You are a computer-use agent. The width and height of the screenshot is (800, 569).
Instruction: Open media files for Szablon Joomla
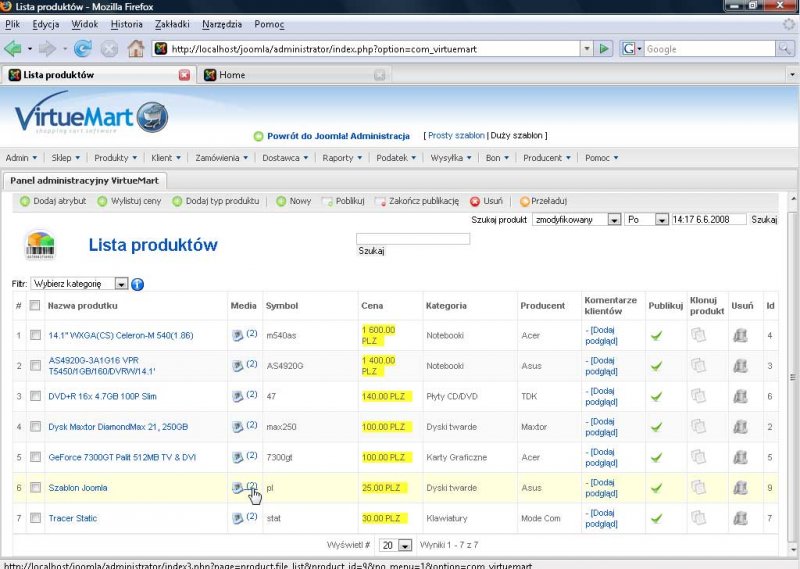238,487
